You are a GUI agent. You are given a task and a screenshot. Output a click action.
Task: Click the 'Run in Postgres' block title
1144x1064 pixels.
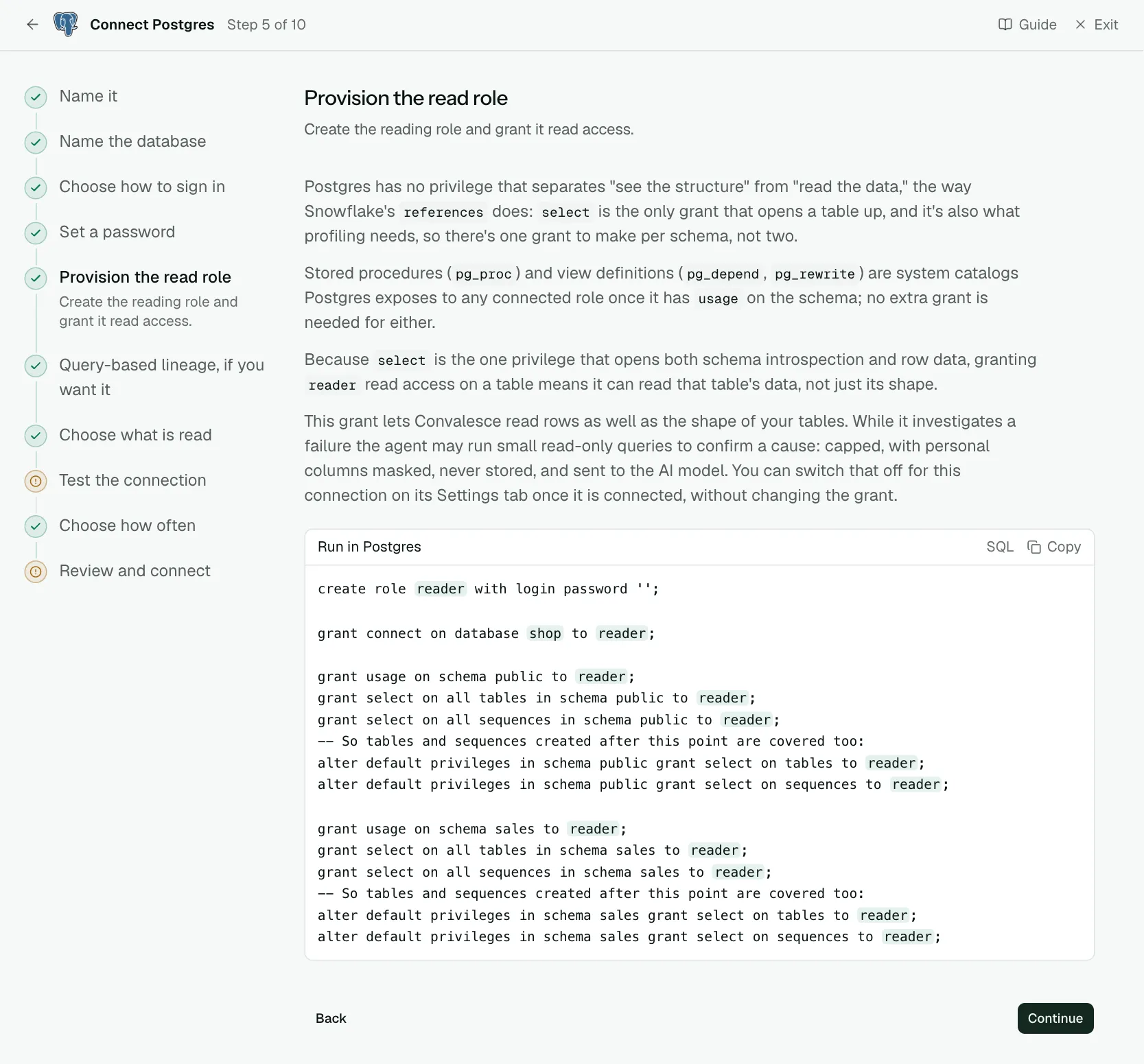coord(369,547)
